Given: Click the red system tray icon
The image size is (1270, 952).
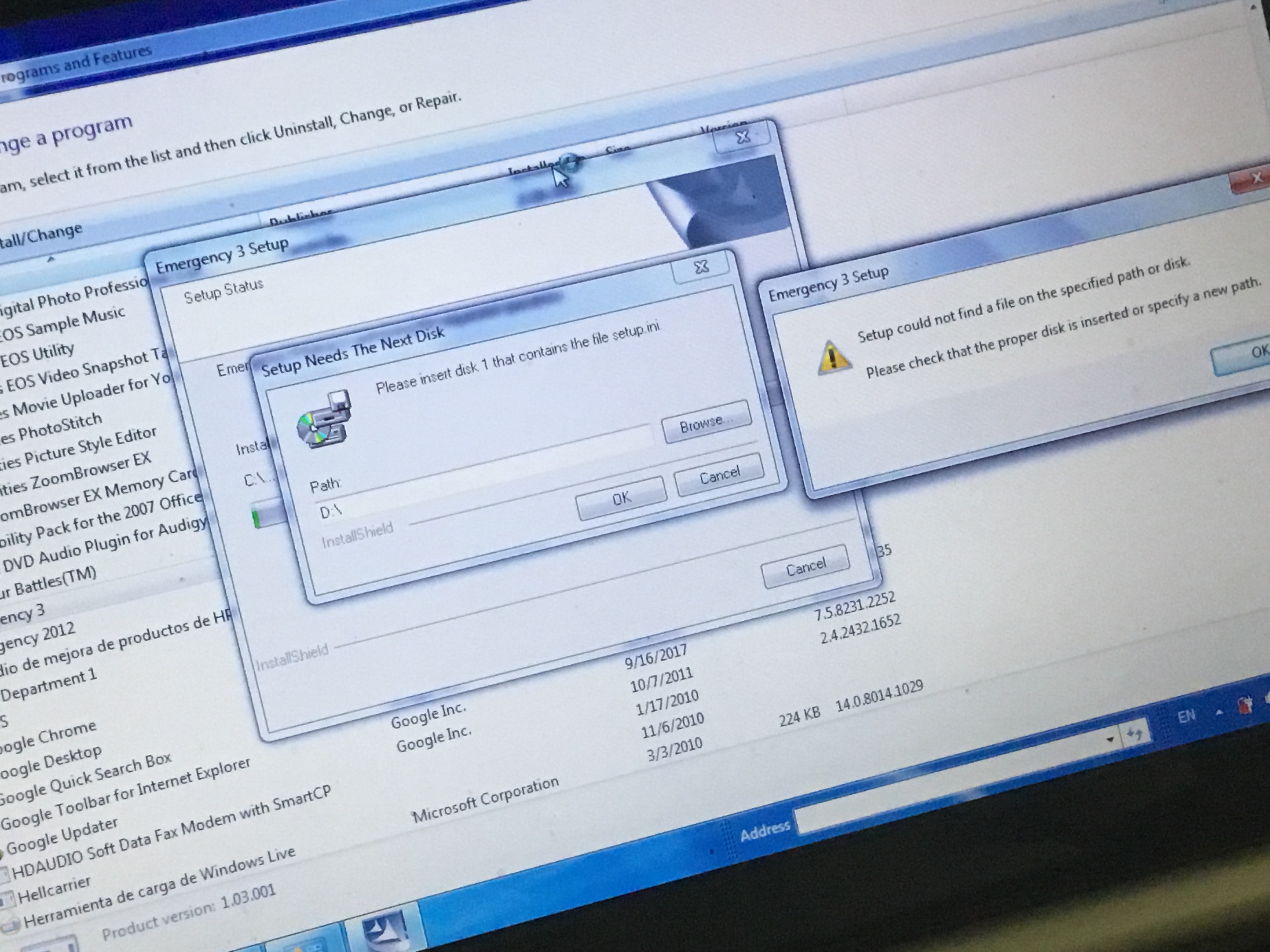Looking at the screenshot, I should pos(1245,704).
